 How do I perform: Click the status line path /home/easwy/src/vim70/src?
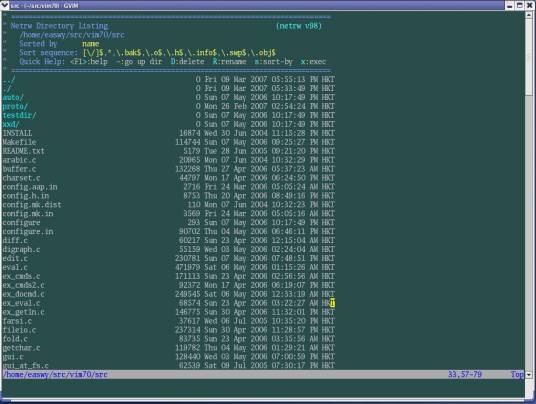click(x=55, y=374)
